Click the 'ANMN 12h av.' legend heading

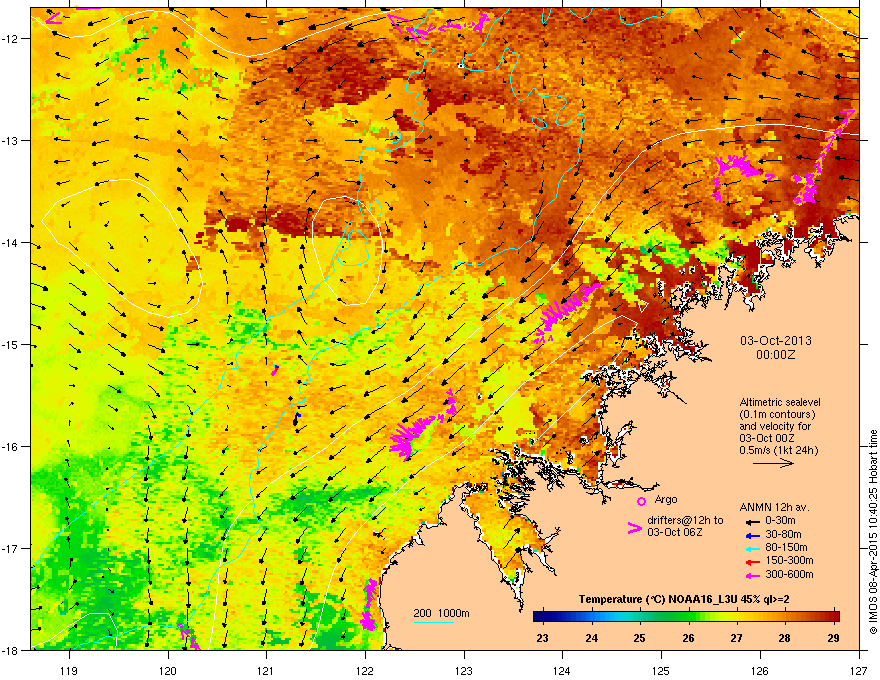[774, 507]
